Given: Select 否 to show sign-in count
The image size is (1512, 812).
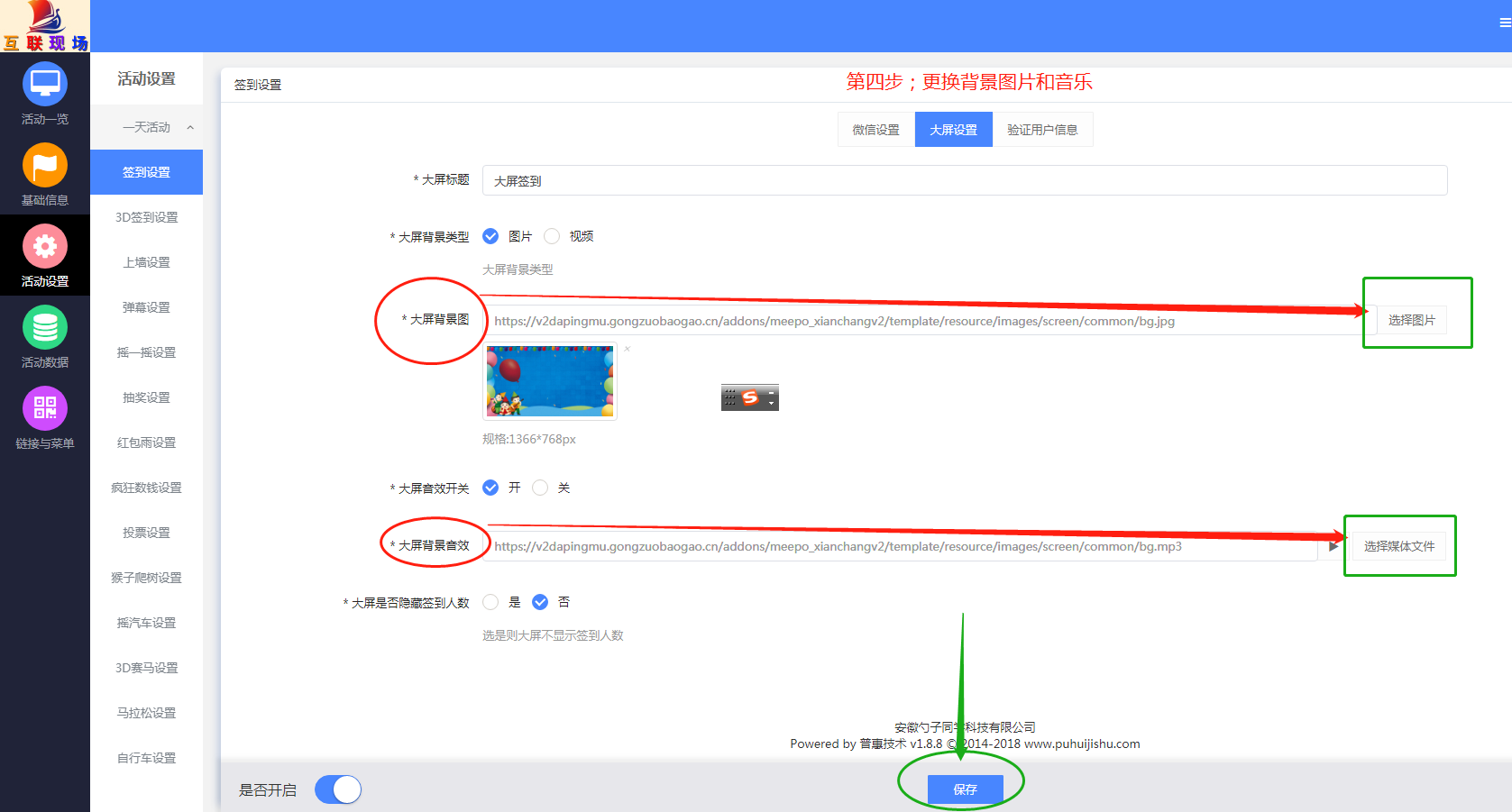Looking at the screenshot, I should click(540, 602).
